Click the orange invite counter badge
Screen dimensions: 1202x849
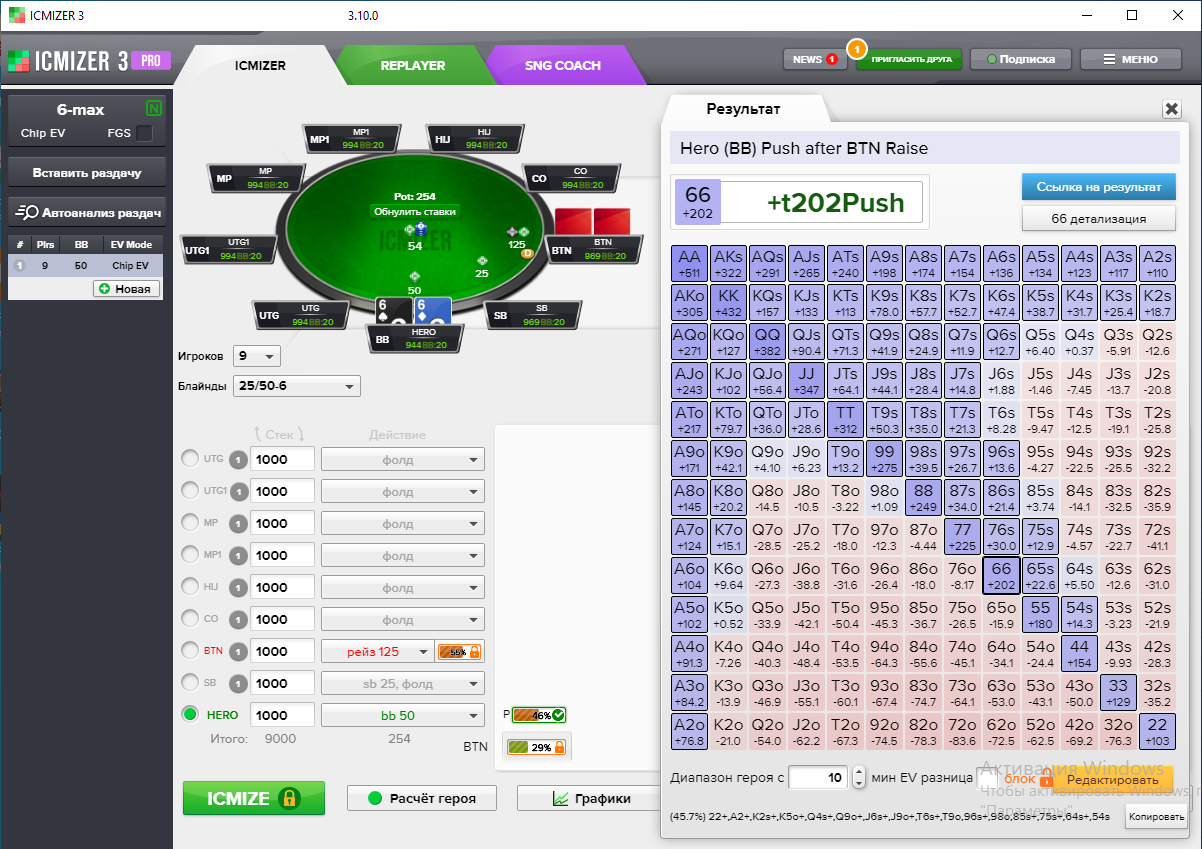[x=855, y=47]
